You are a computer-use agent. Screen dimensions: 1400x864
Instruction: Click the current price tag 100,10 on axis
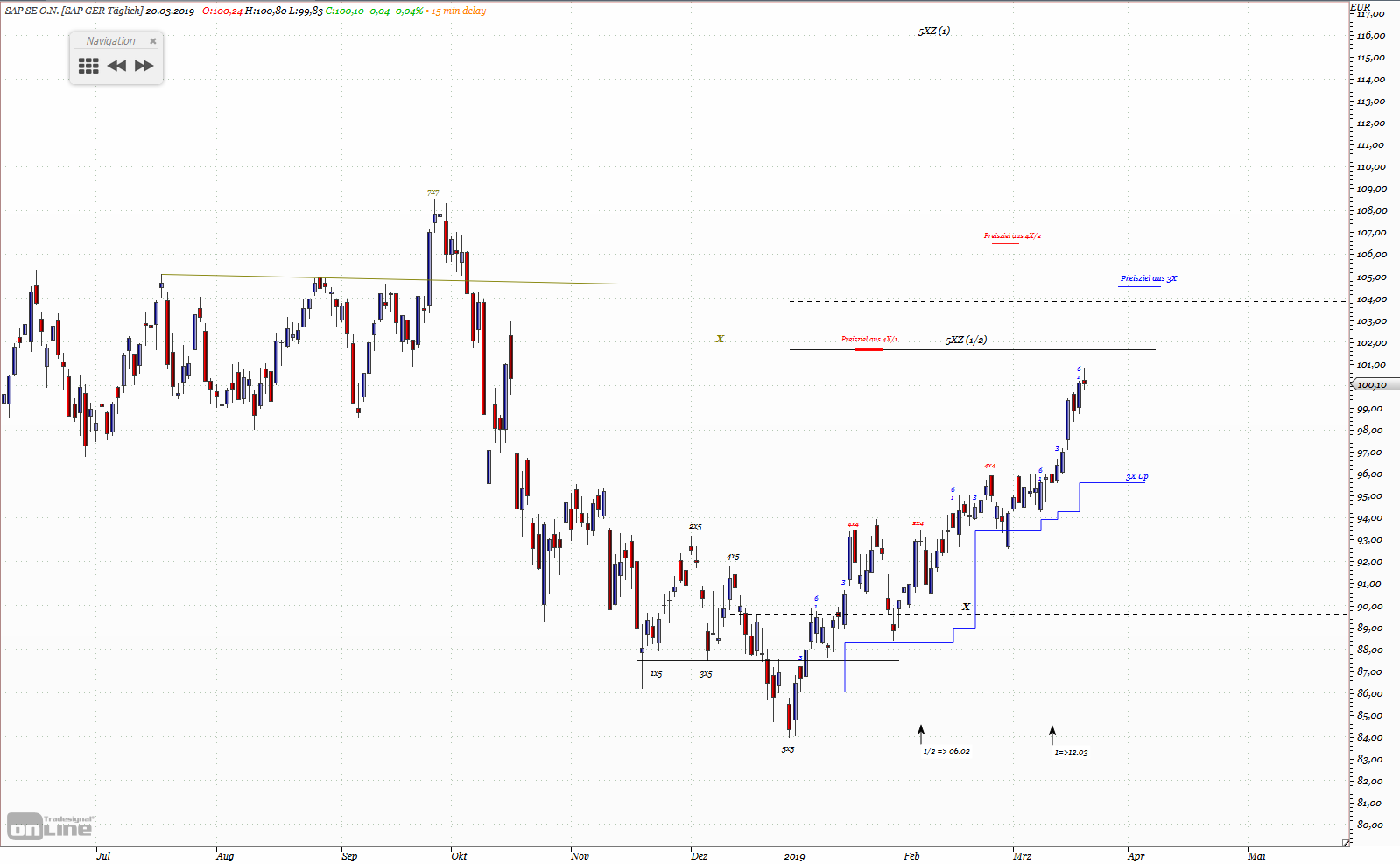tap(1375, 384)
